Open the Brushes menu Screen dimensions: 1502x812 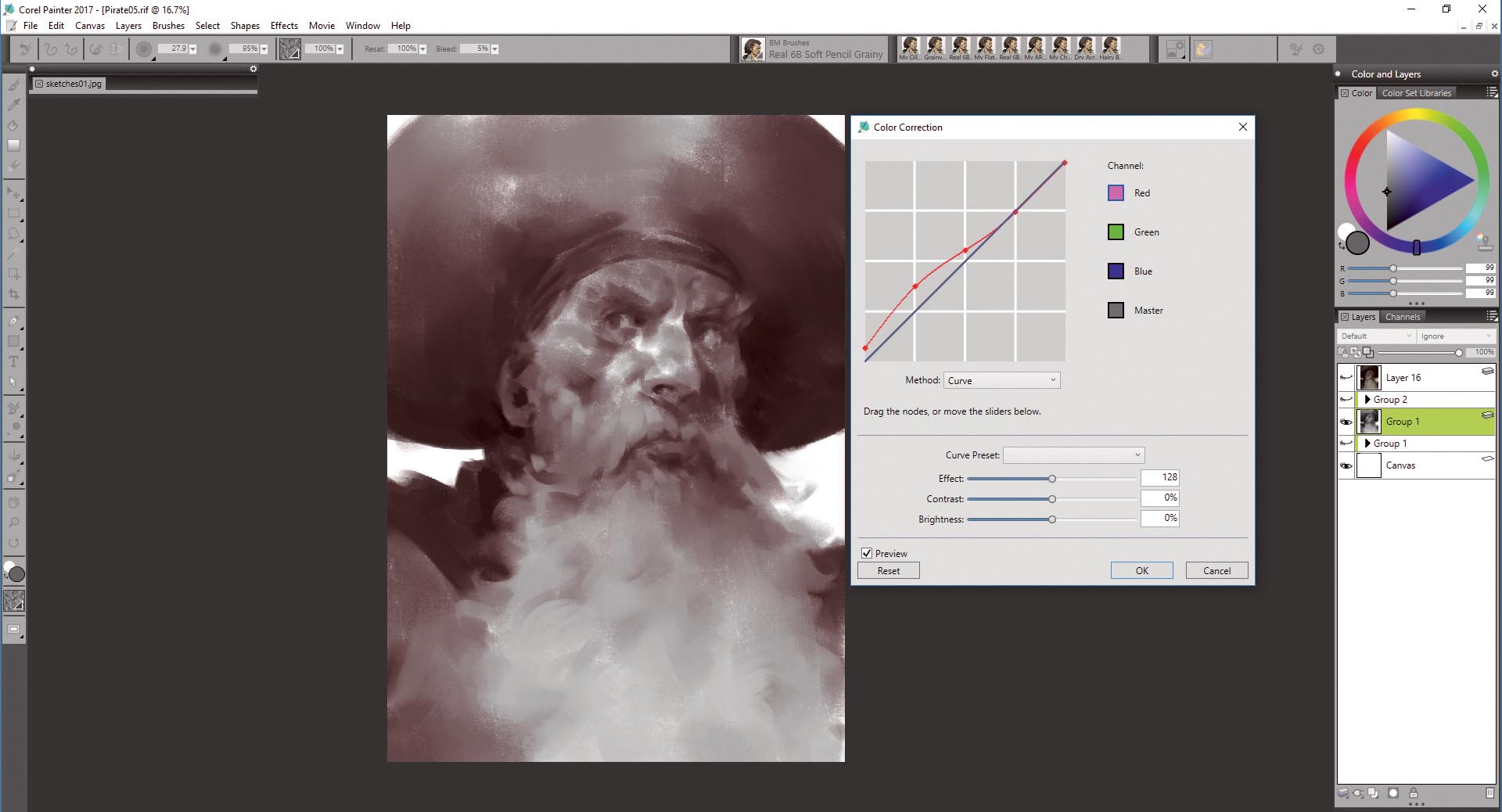click(x=168, y=26)
